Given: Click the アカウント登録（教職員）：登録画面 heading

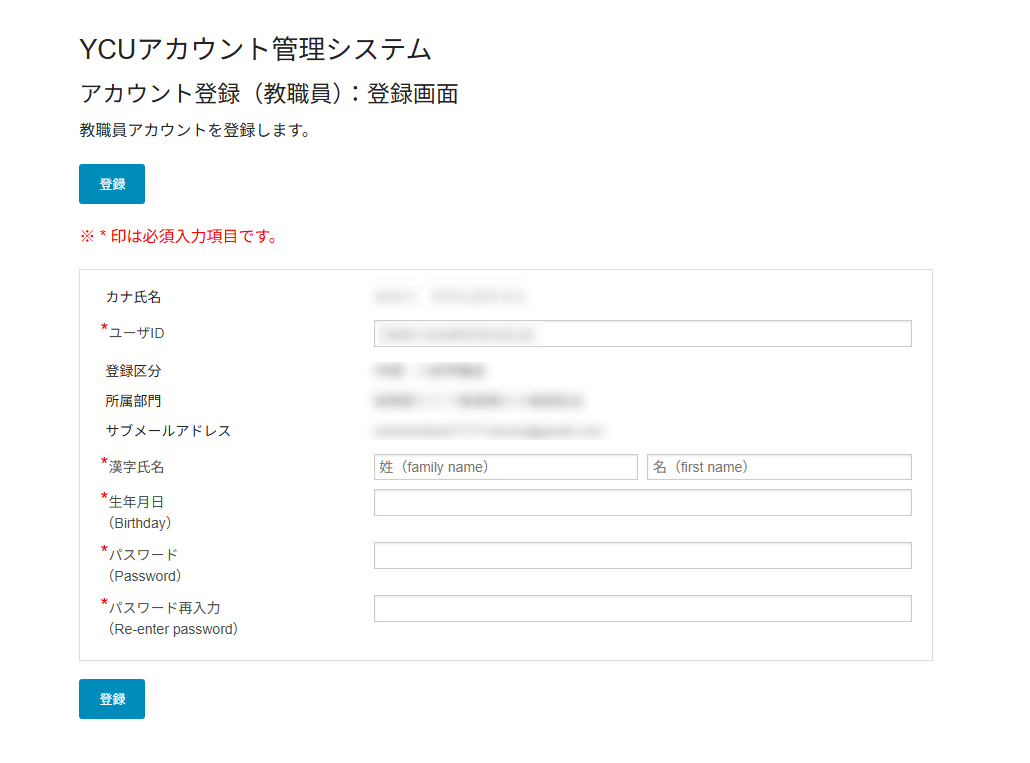Looking at the screenshot, I should tap(269, 94).
